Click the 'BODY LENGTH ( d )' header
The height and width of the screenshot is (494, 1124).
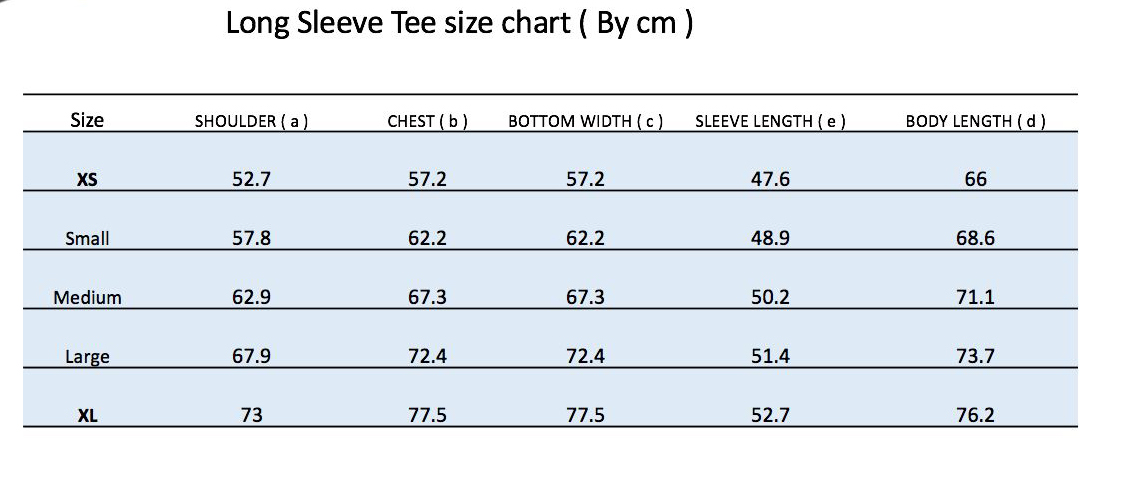click(975, 122)
